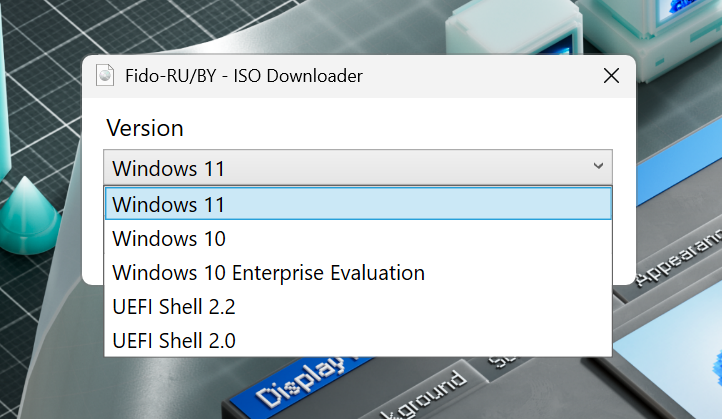Close the Fido ISO Downloader window

point(611,76)
